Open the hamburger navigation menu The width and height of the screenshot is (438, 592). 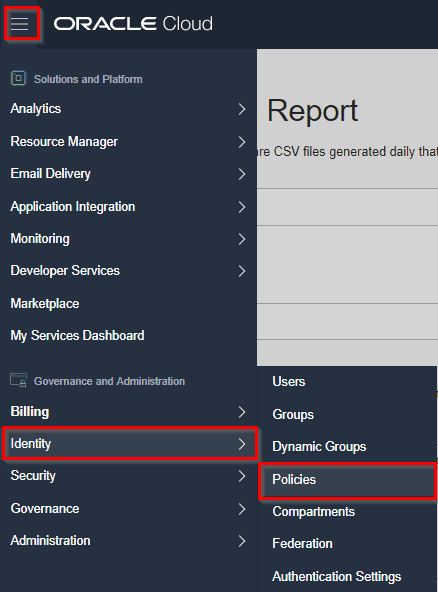click(x=20, y=23)
